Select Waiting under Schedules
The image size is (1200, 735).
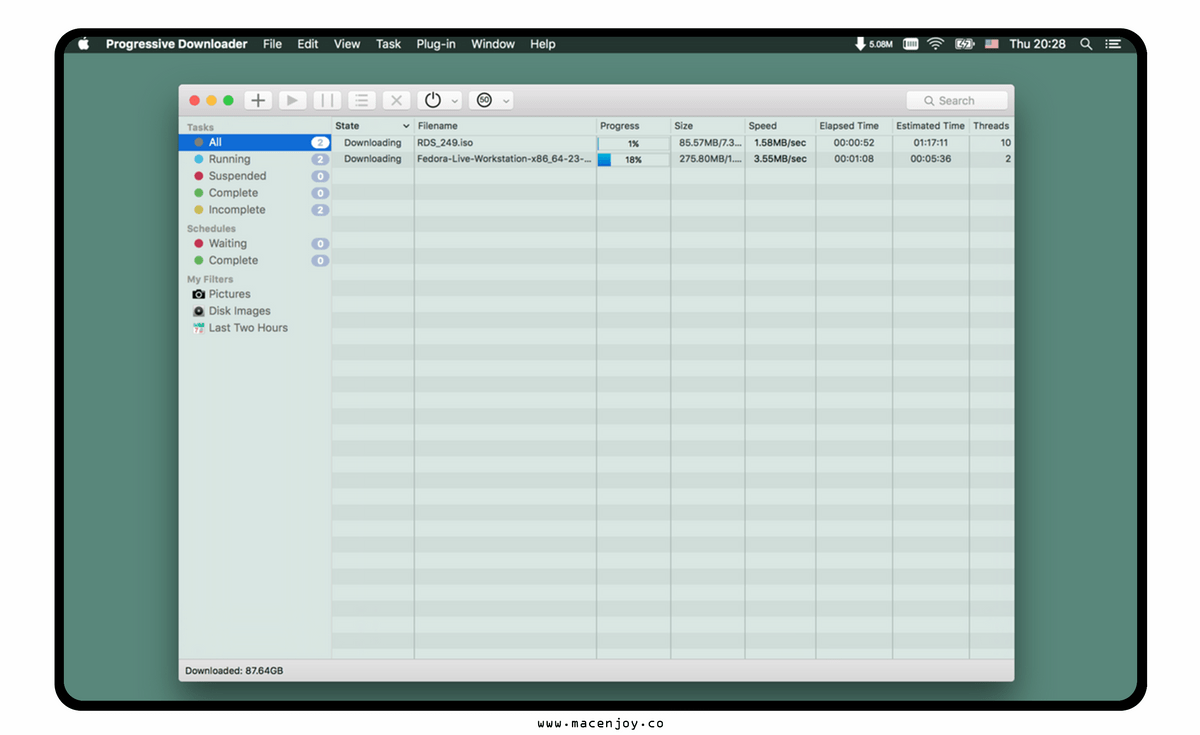[x=254, y=244]
